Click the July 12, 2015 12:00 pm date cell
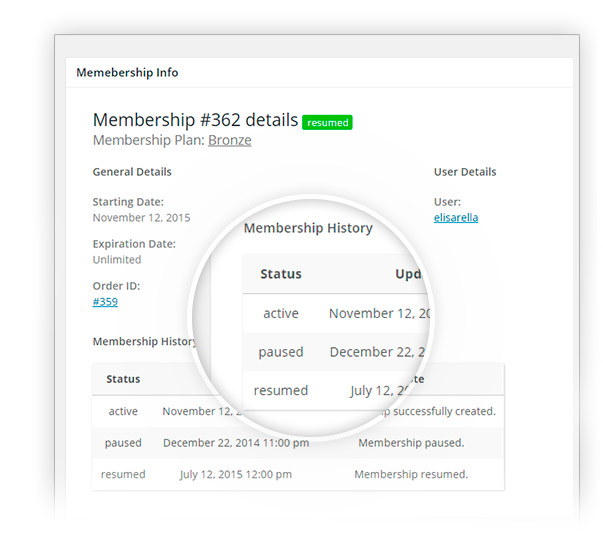 236,474
